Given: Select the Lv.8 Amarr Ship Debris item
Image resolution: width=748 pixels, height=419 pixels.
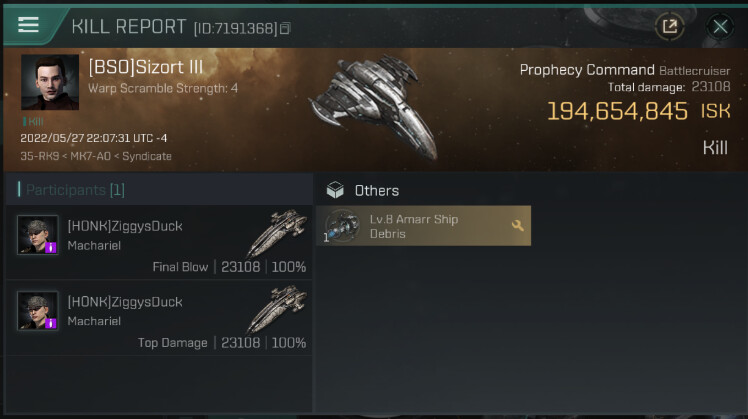Looking at the screenshot, I should pos(424,226).
